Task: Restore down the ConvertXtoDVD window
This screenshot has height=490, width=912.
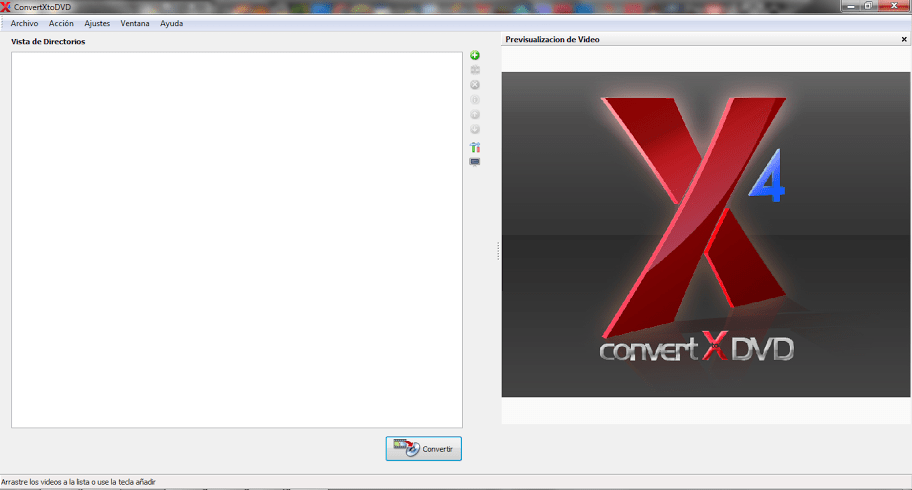Action: click(x=868, y=6)
